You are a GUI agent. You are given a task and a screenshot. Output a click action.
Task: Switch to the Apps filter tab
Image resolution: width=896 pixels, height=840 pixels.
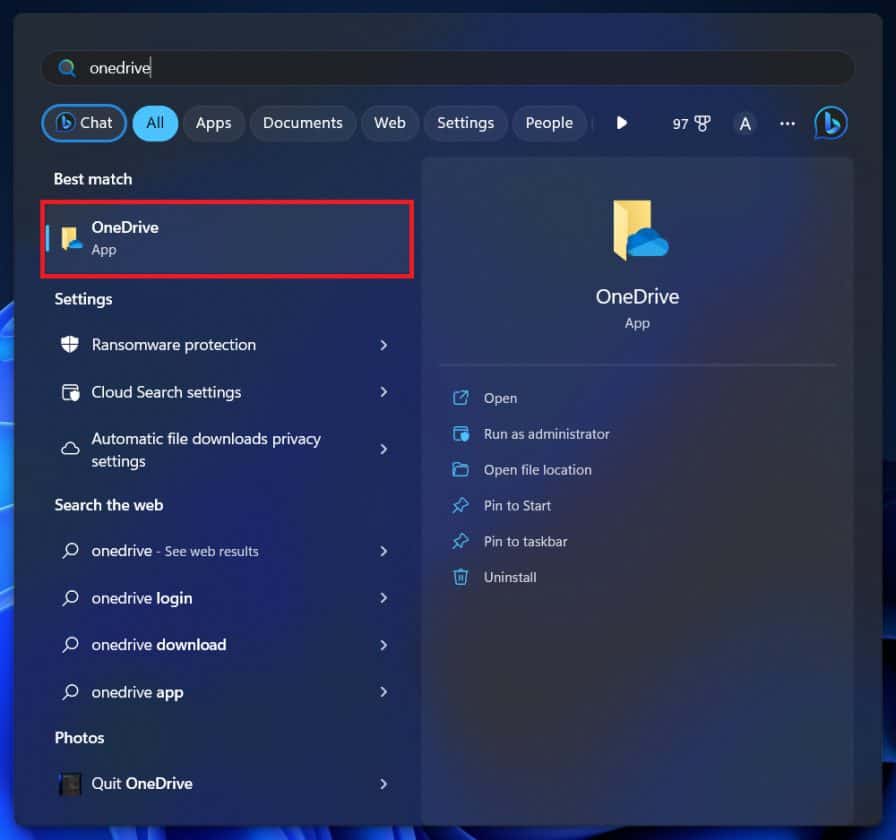[213, 123]
